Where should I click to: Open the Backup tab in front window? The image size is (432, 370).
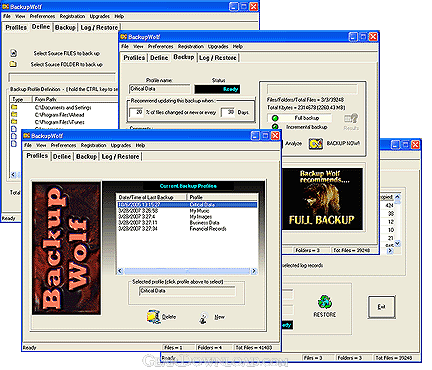[86, 156]
